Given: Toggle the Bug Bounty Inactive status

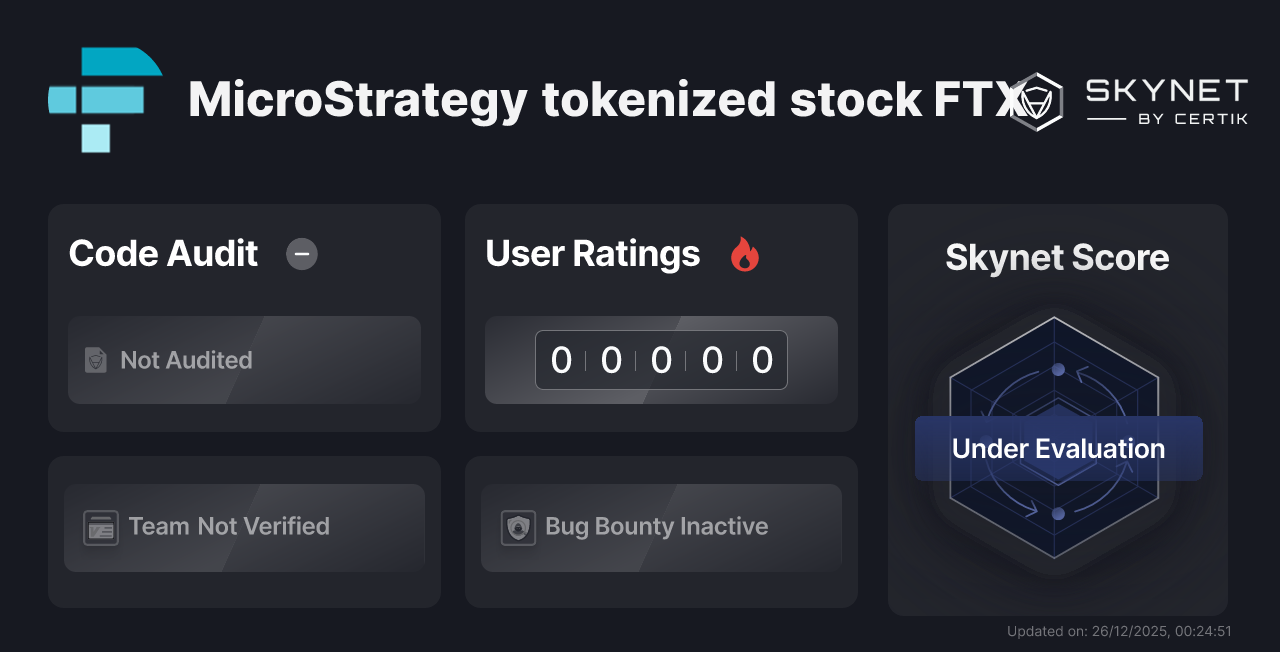Looking at the screenshot, I should click(x=661, y=527).
